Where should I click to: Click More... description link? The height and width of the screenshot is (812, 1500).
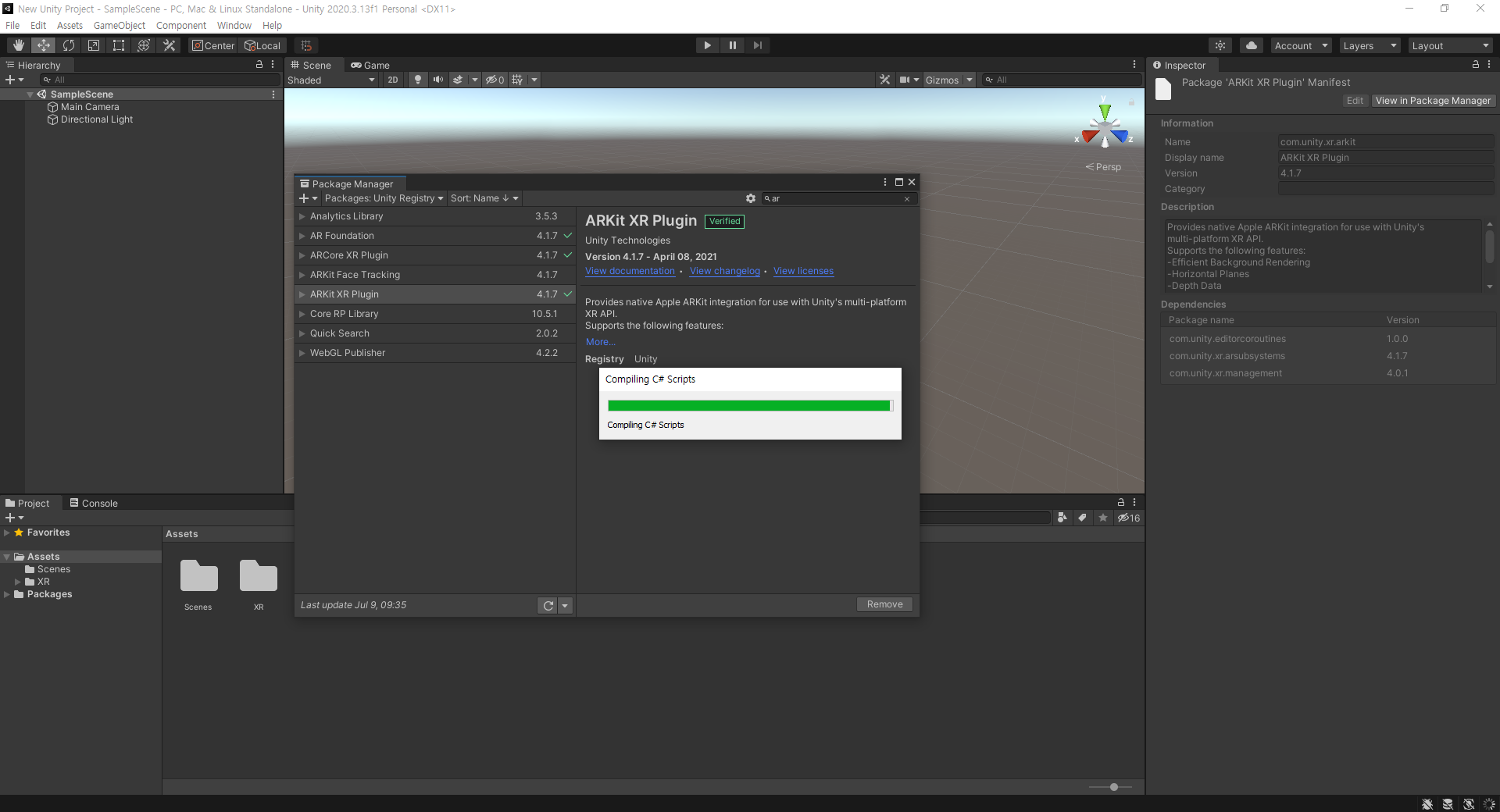(x=600, y=342)
